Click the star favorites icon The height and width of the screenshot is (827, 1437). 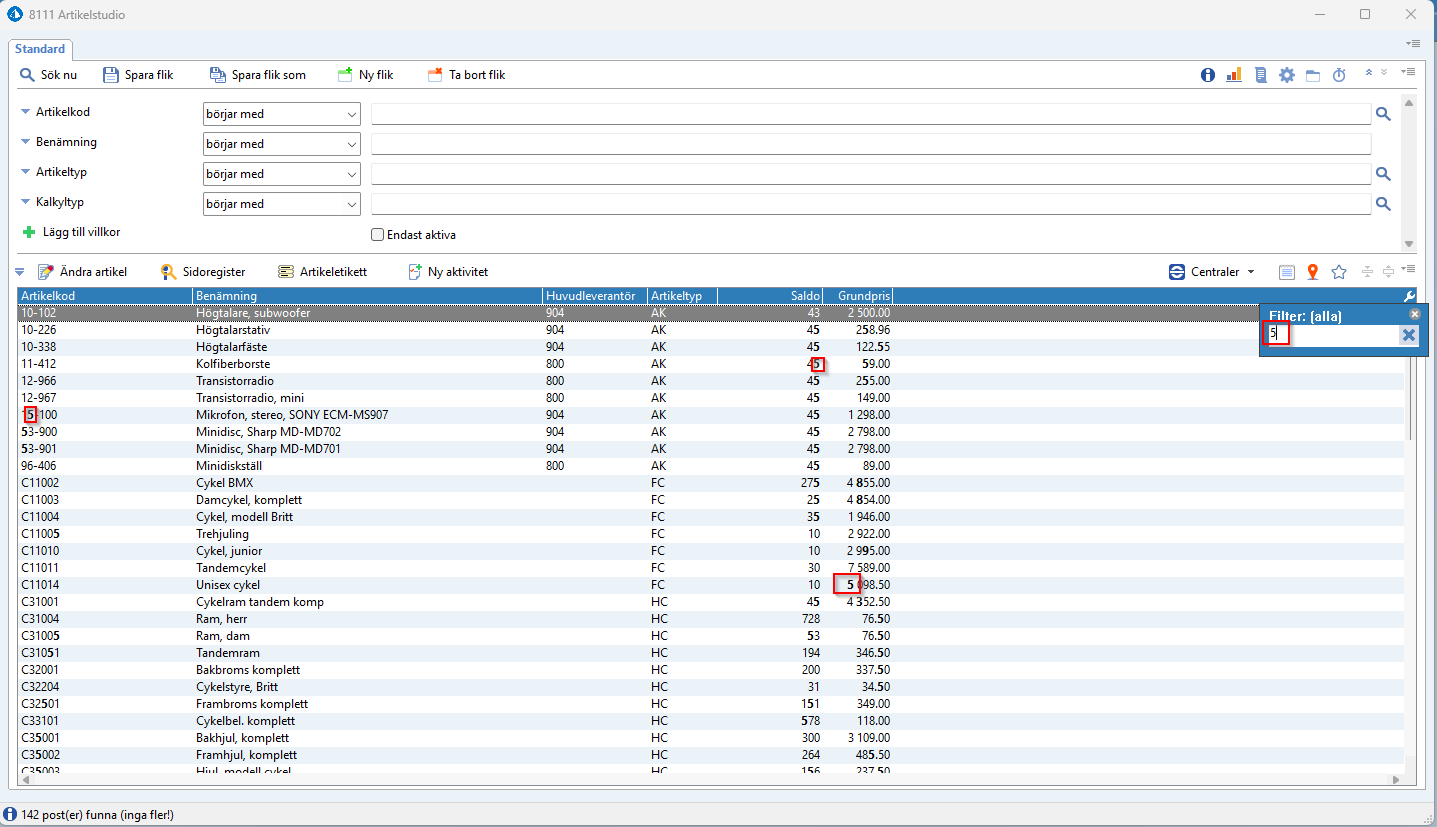point(1339,272)
